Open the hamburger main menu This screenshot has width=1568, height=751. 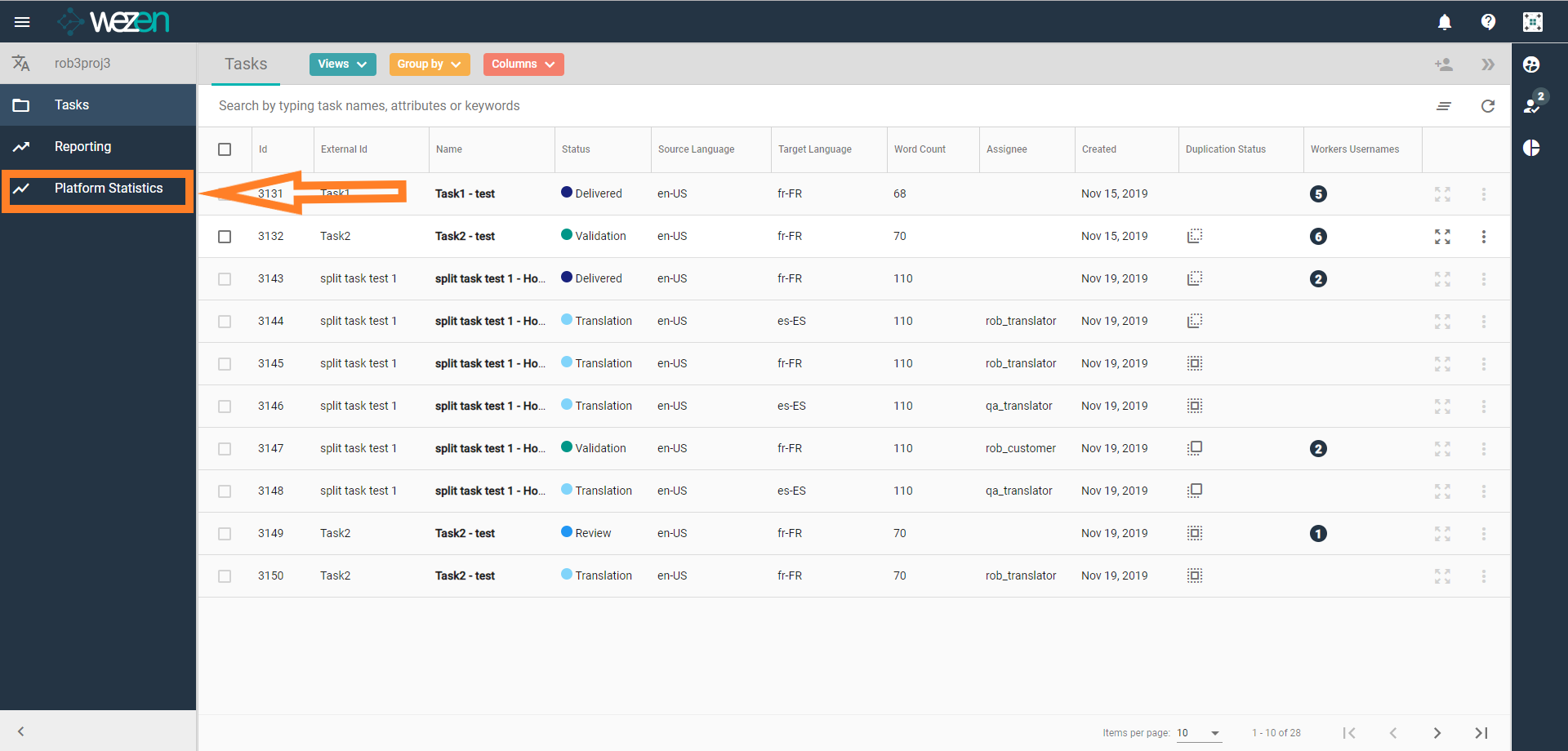point(22,22)
